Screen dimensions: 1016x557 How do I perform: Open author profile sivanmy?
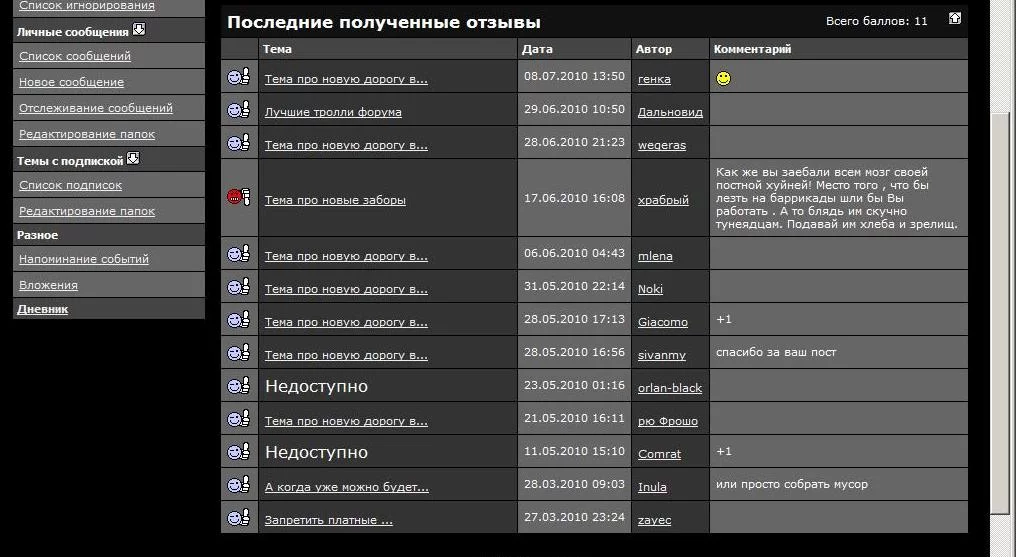click(x=662, y=355)
